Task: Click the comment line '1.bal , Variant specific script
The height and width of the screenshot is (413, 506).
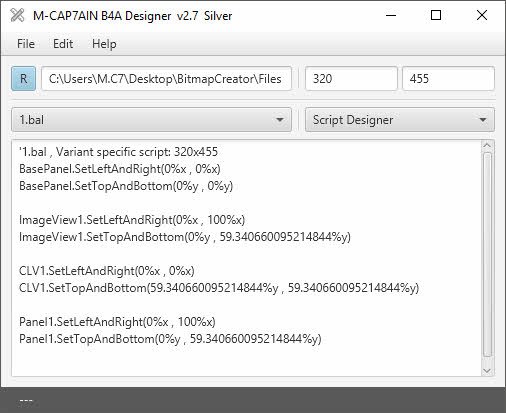Action: pos(118,152)
